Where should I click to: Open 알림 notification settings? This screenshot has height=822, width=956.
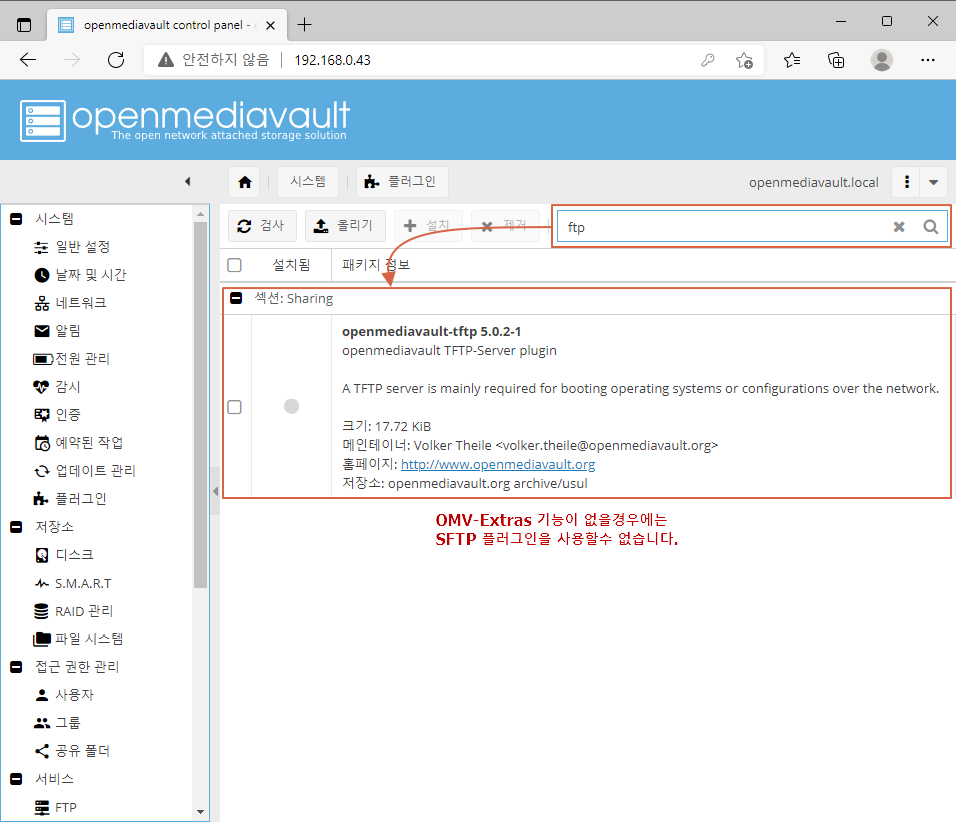pos(57,331)
